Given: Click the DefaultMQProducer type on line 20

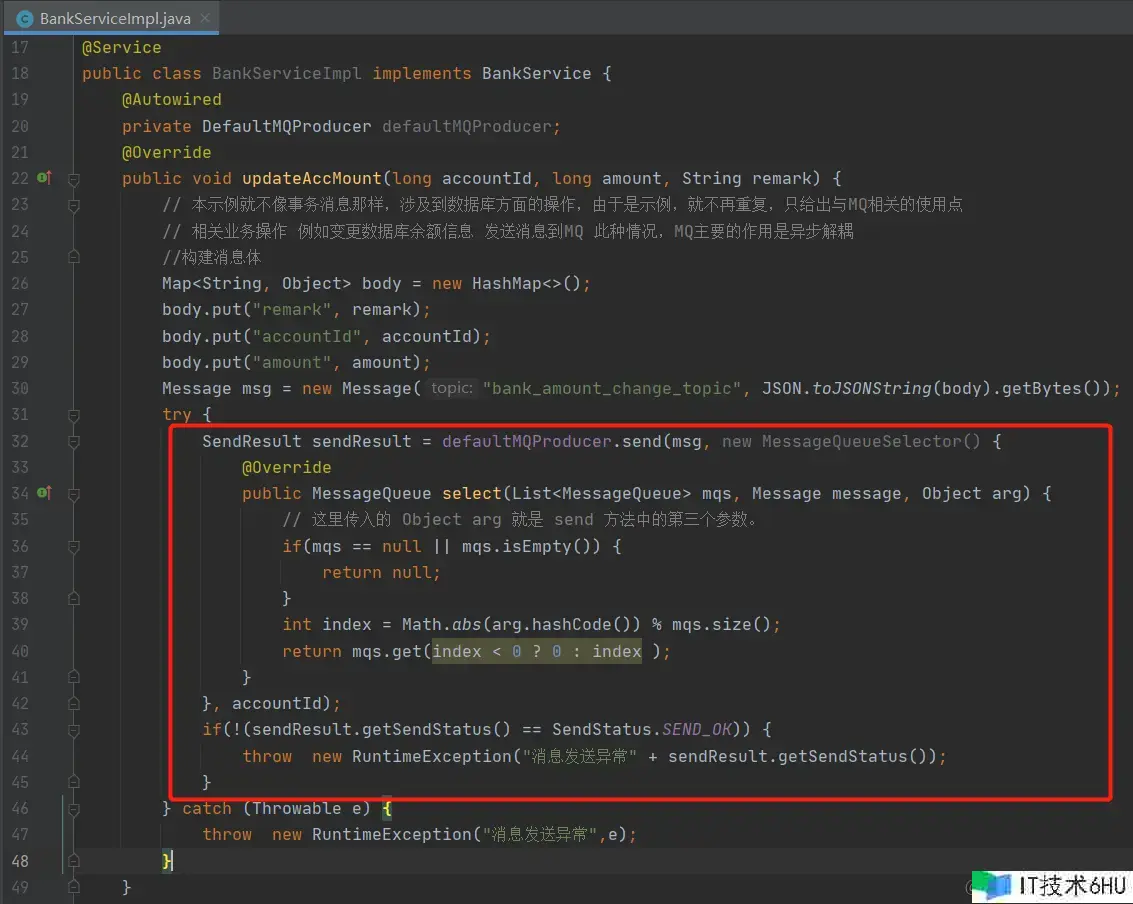Looking at the screenshot, I should (286, 126).
